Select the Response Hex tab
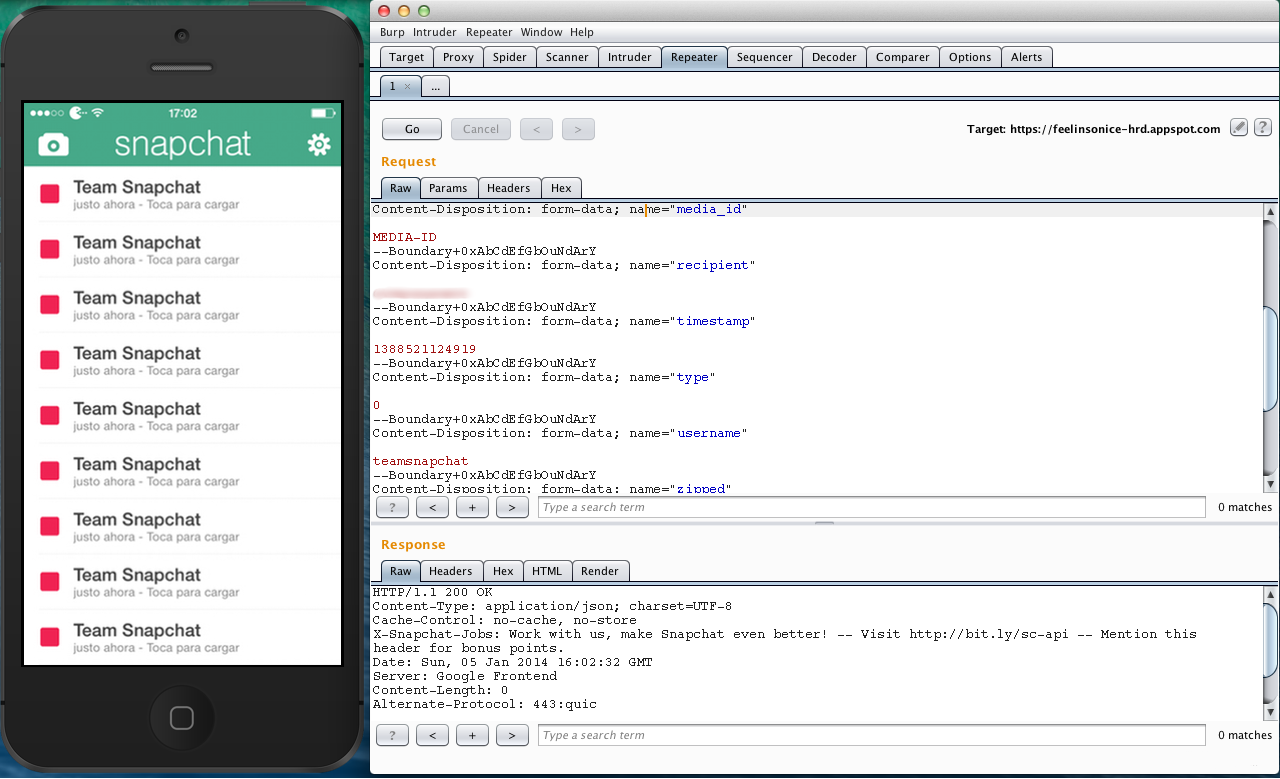1280x779 pixels. tap(503, 571)
